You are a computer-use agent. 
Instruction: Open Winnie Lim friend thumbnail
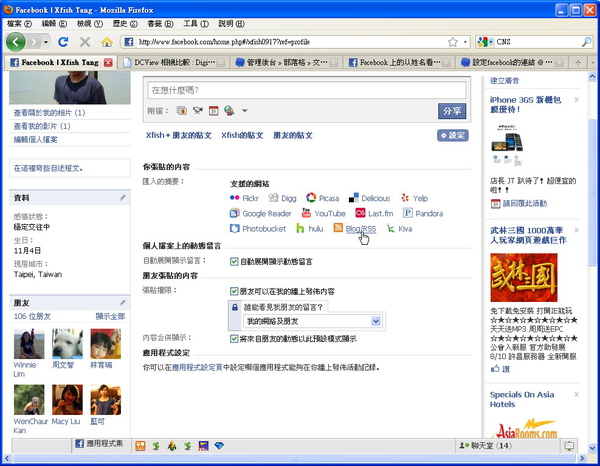coord(29,344)
